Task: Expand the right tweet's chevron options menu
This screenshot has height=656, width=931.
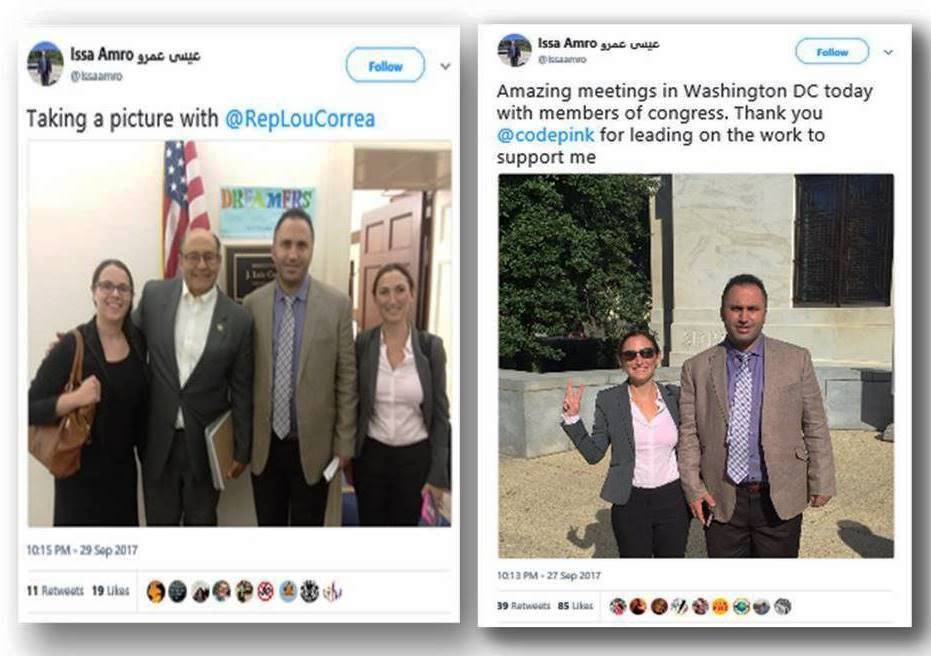Action: [x=888, y=52]
